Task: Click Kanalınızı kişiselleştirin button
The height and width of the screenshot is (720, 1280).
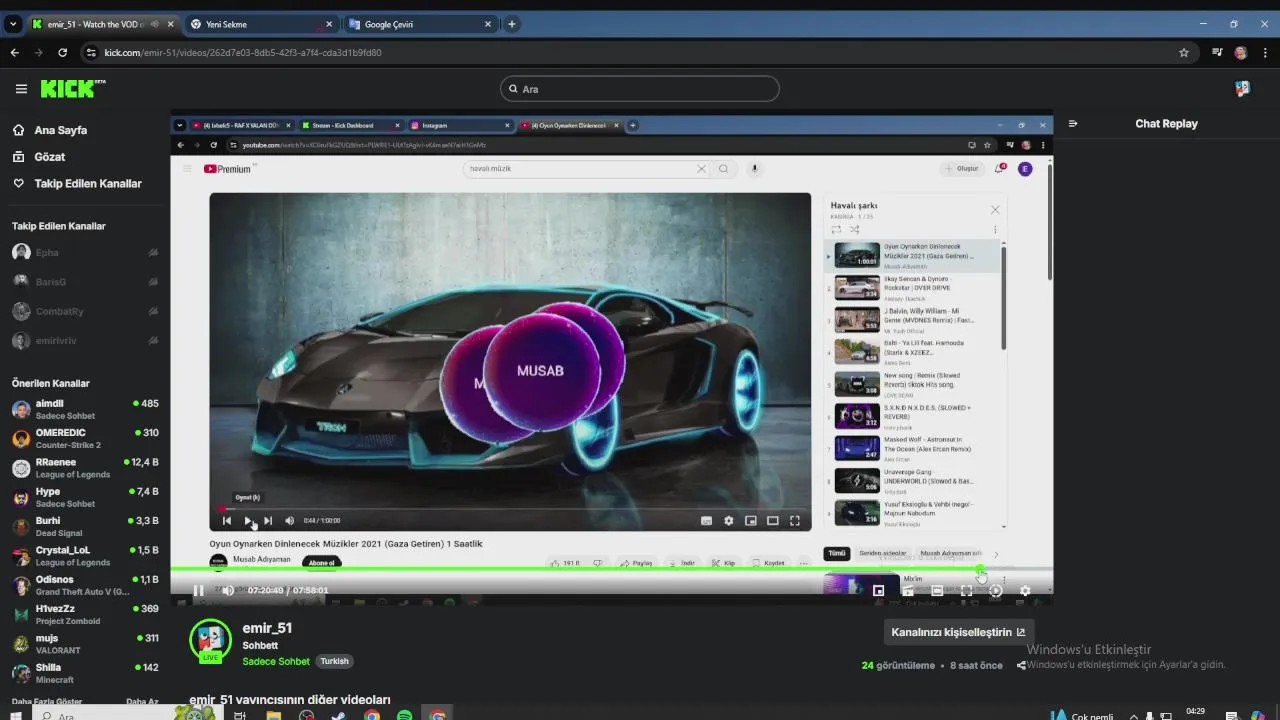Action: click(x=958, y=632)
